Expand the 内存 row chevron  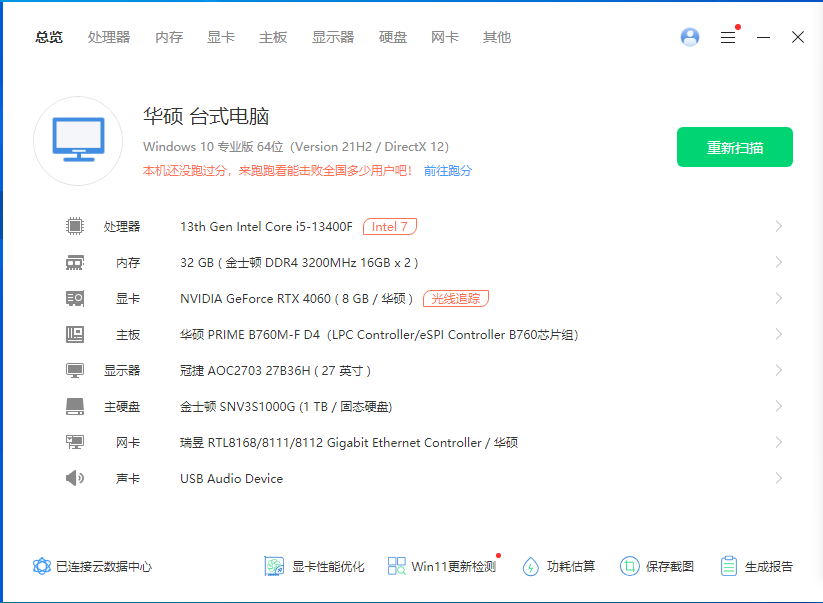(x=779, y=262)
